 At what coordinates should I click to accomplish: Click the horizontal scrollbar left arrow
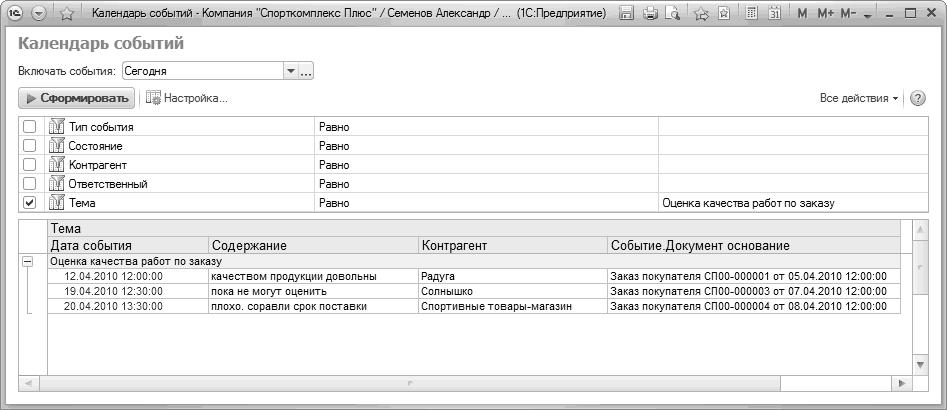28,383
